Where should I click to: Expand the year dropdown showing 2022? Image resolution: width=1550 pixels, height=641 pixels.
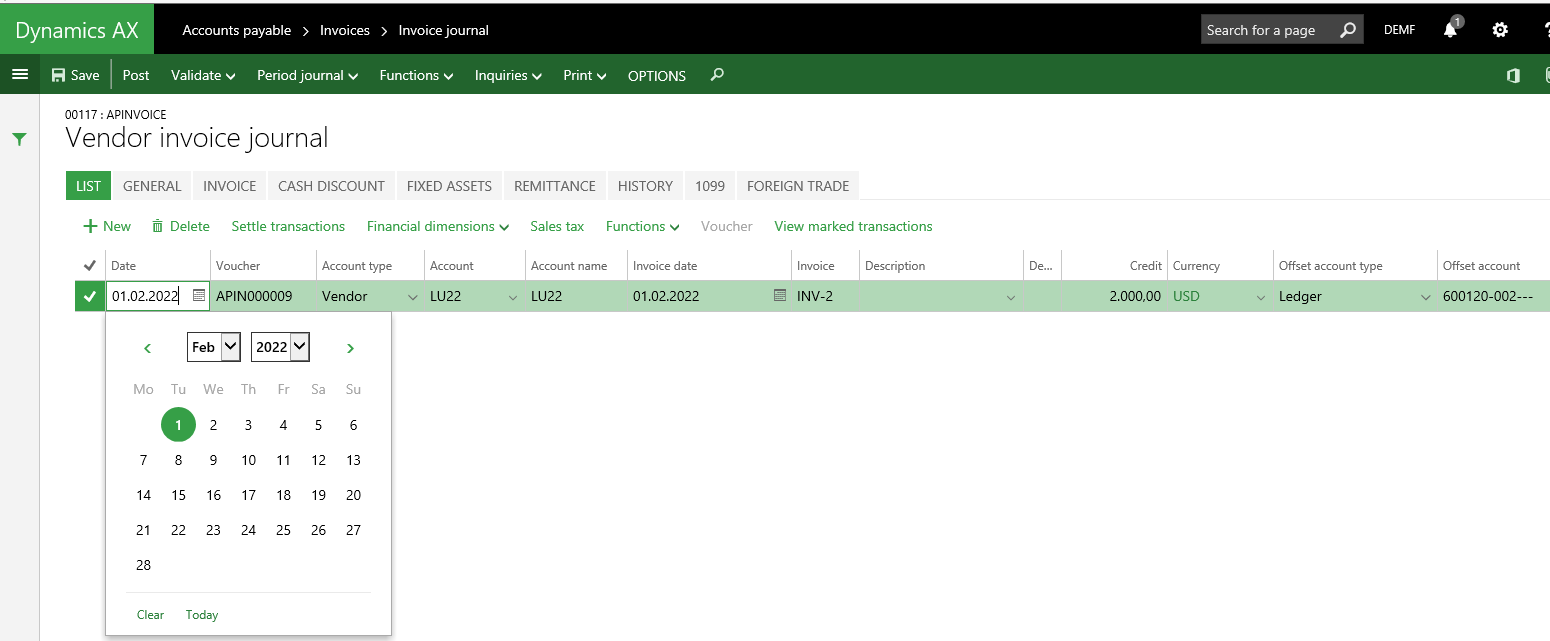[x=280, y=347]
